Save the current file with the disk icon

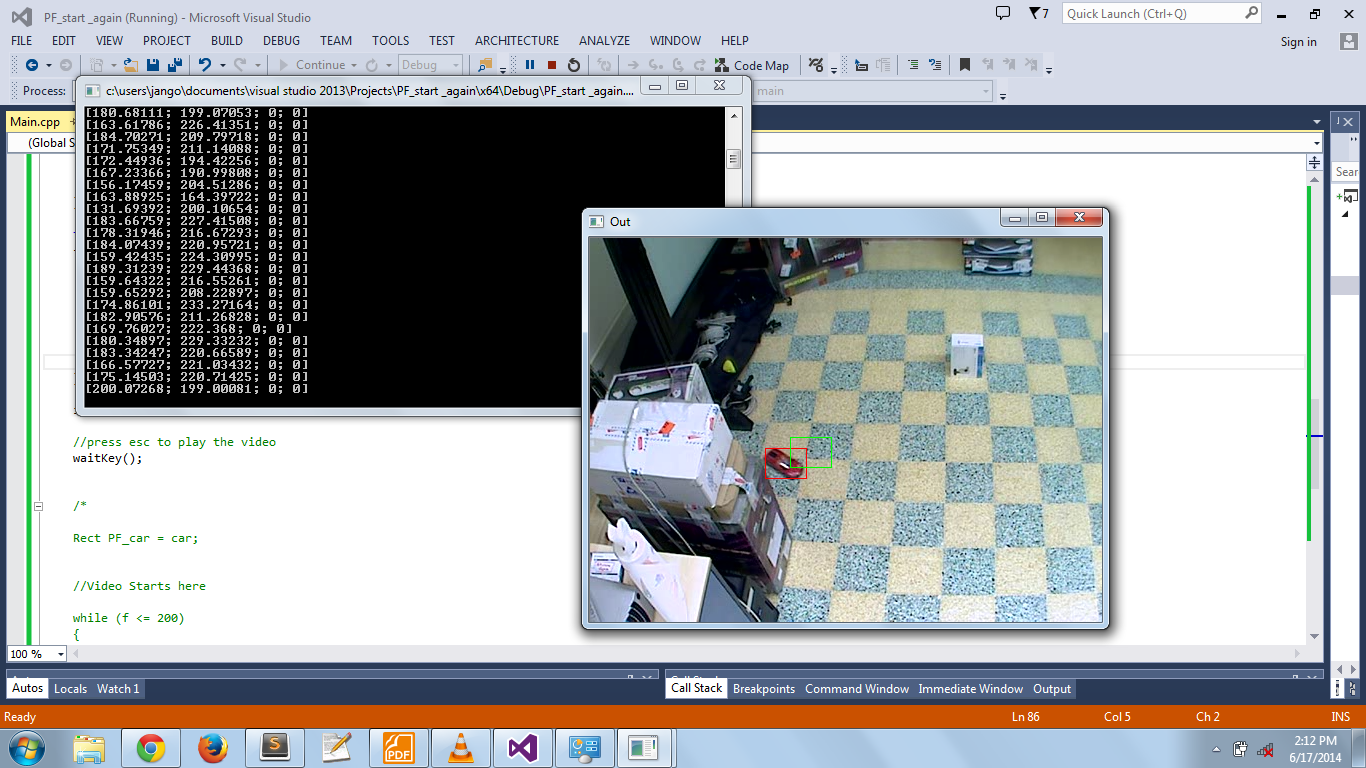coord(153,65)
